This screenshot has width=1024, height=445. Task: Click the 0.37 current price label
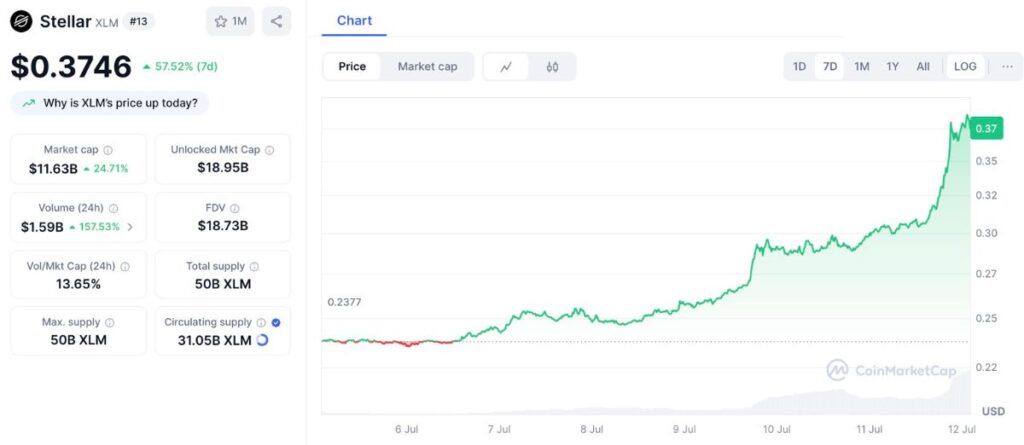coord(986,128)
